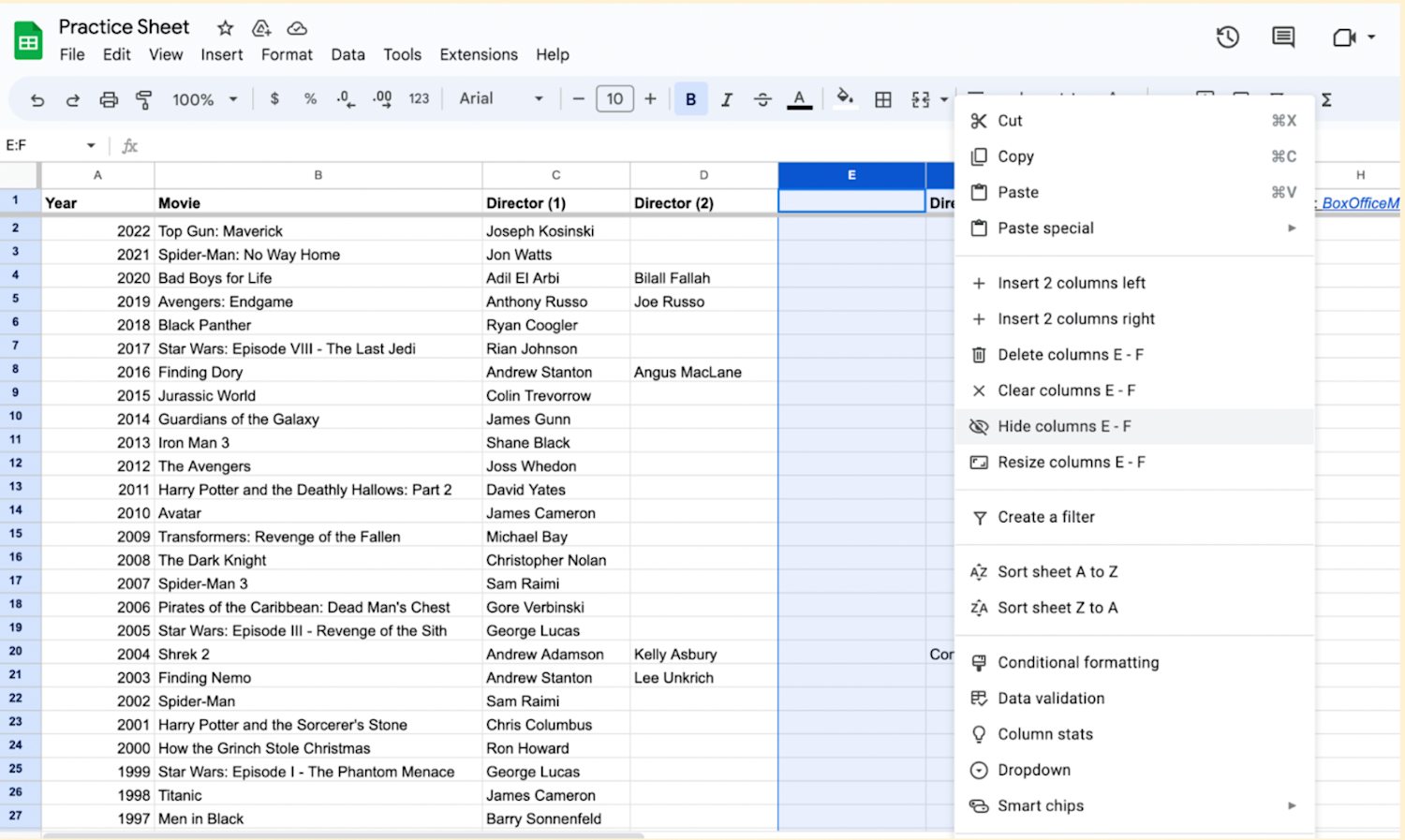Click the Move to folder icon
Screen dimensions: 1405x840
[x=261, y=28]
